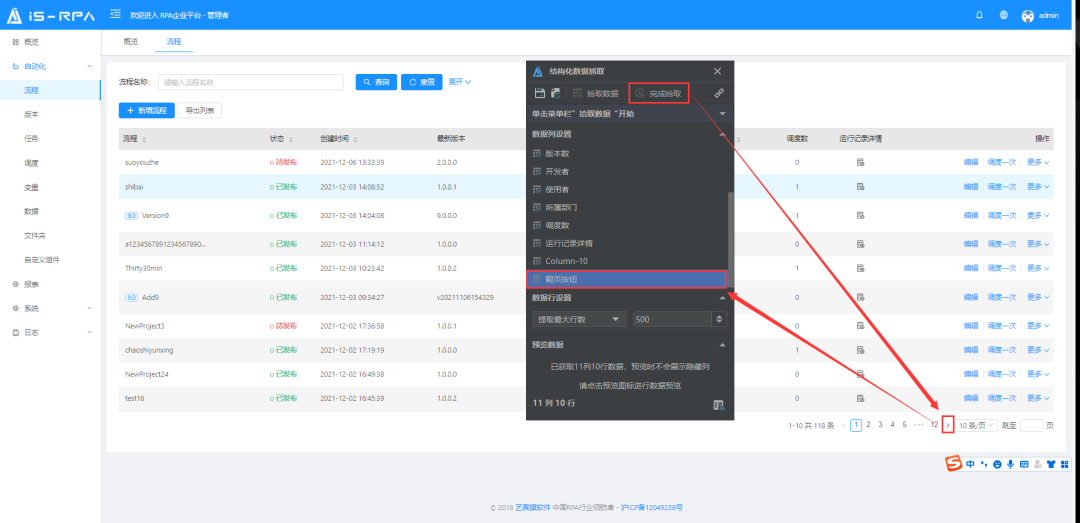The image size is (1080, 523).
Task: Go to the next page arrow in pagination
Action: (x=947, y=425)
